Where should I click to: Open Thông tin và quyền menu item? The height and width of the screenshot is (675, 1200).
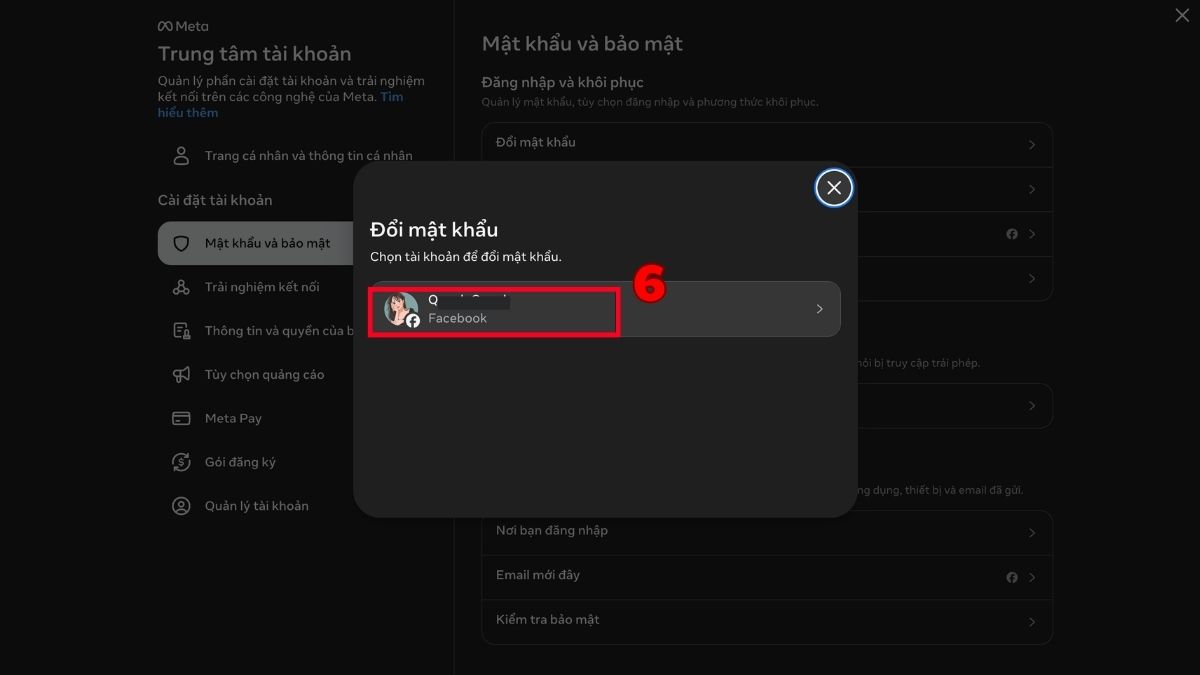[279, 331]
